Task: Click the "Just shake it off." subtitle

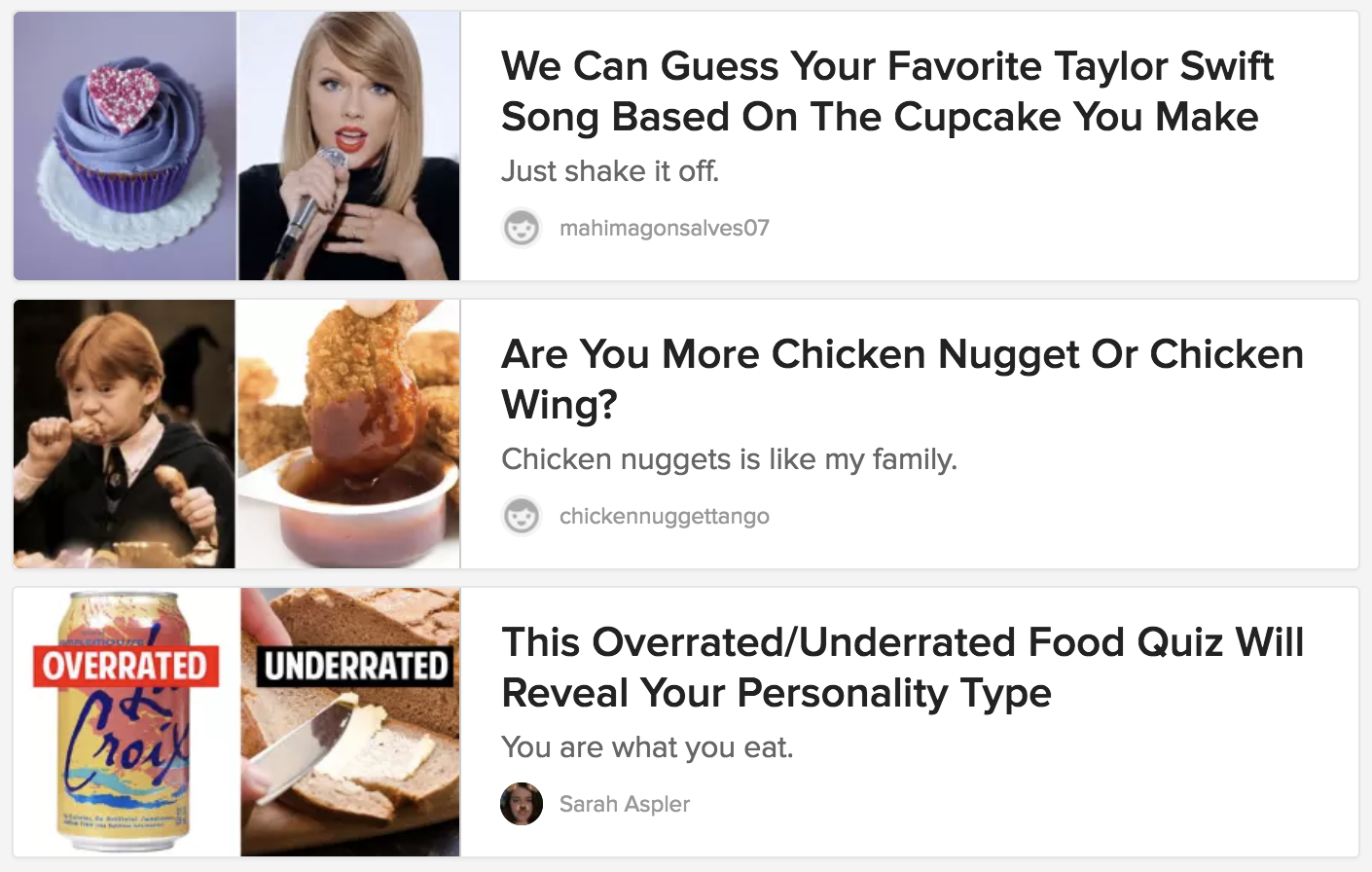Action: coord(610,171)
